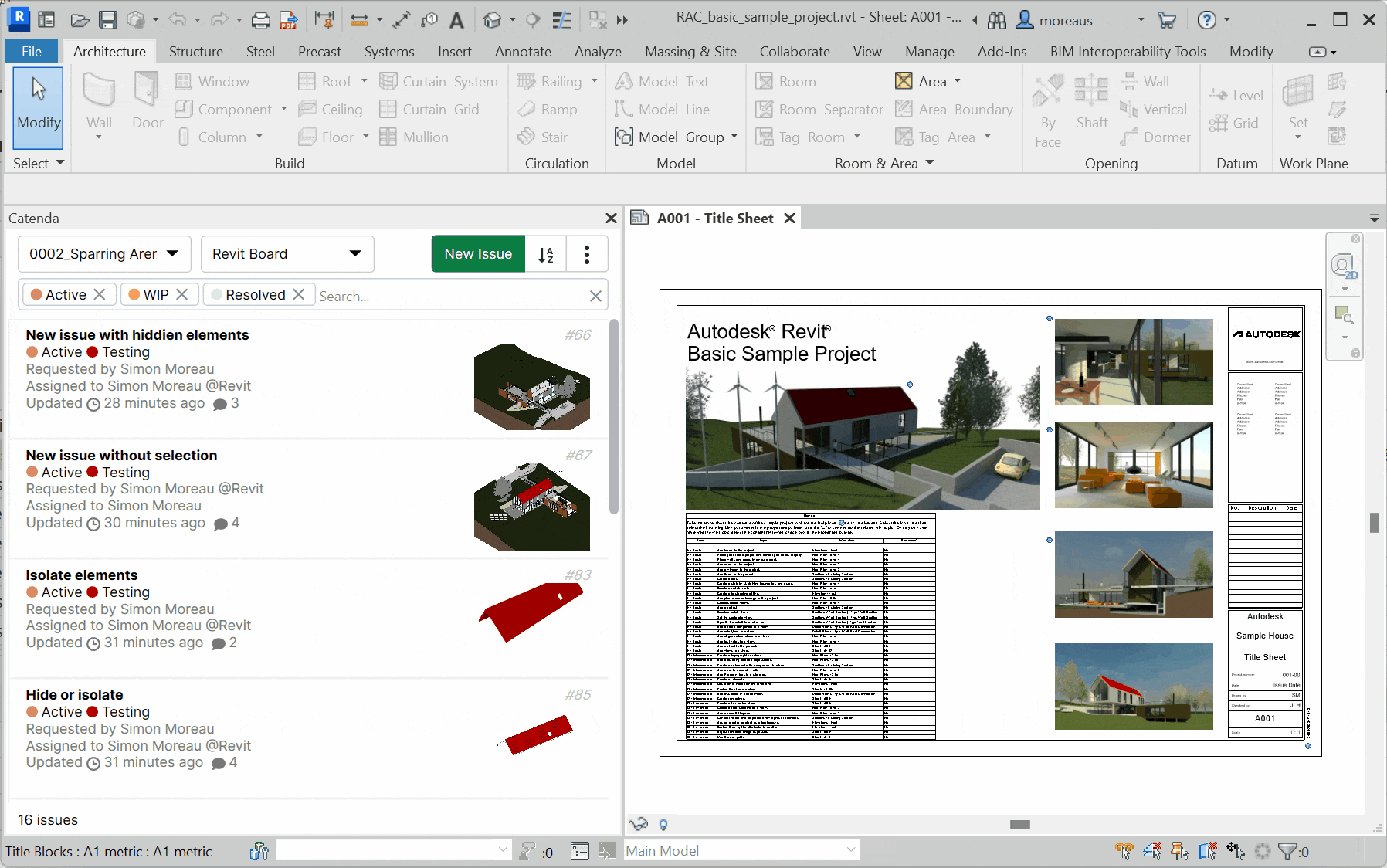
Task: Click the Area tool icon
Action: [x=904, y=81]
